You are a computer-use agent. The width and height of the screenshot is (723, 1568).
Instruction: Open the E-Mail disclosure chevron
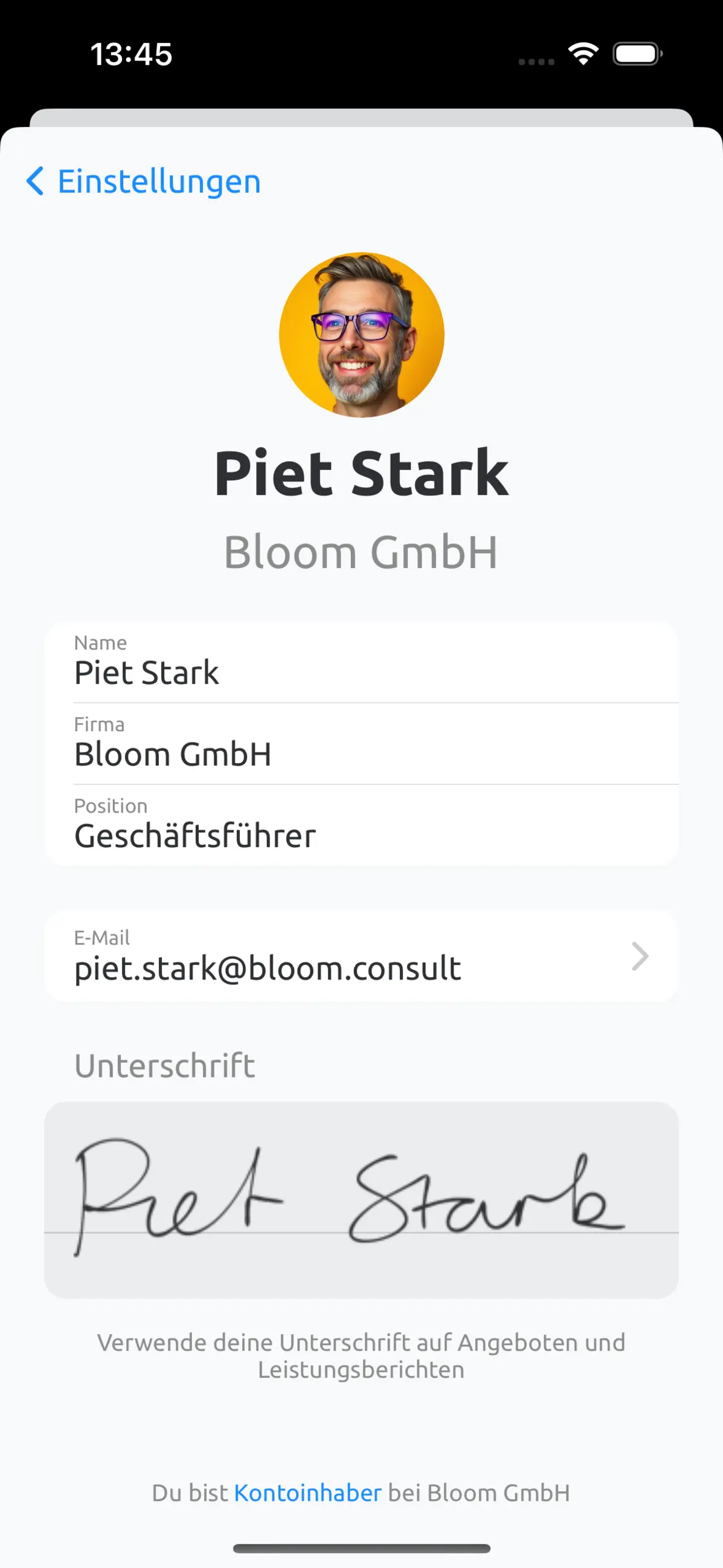tap(640, 957)
